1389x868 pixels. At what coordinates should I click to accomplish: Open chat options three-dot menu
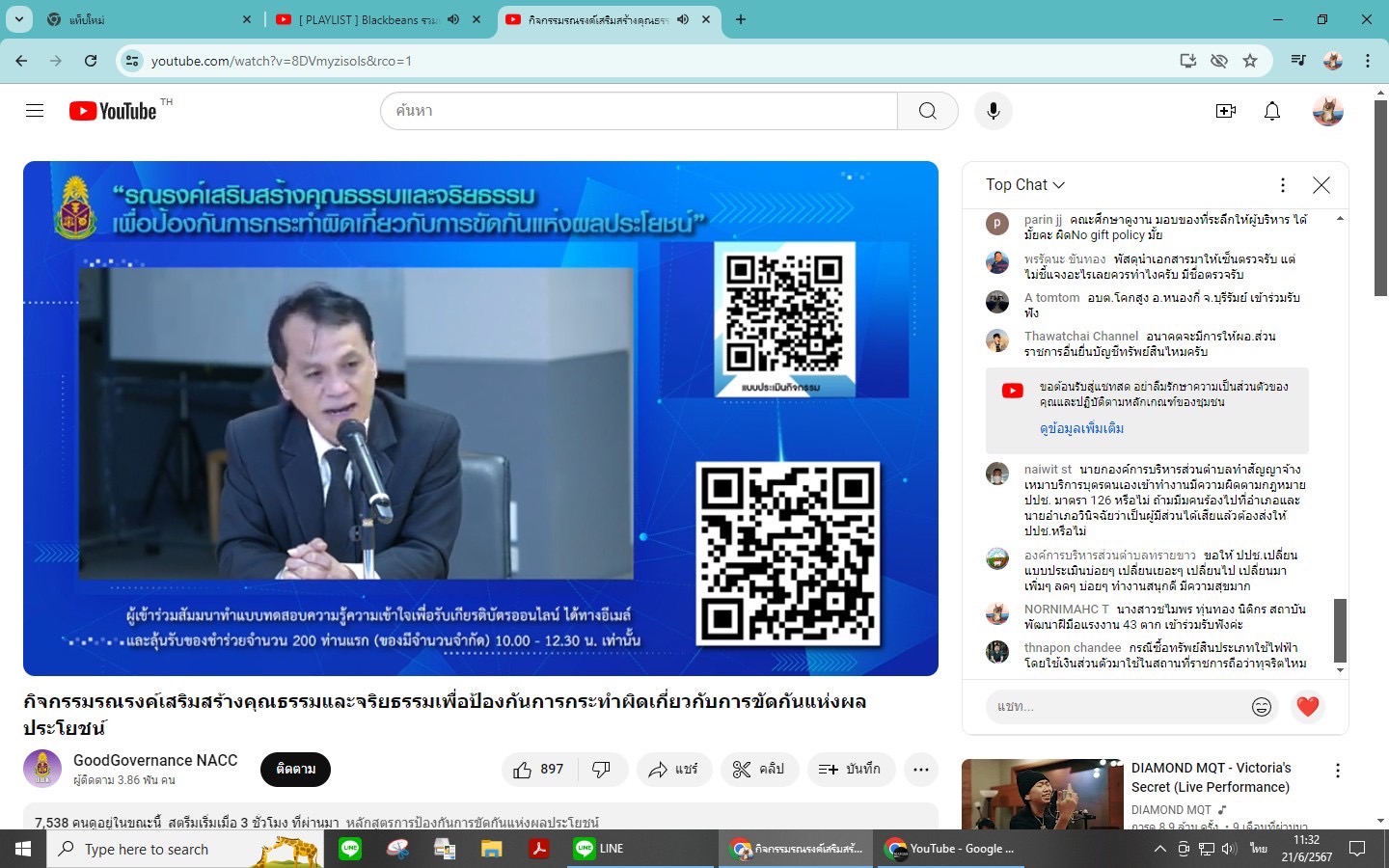(x=1283, y=185)
